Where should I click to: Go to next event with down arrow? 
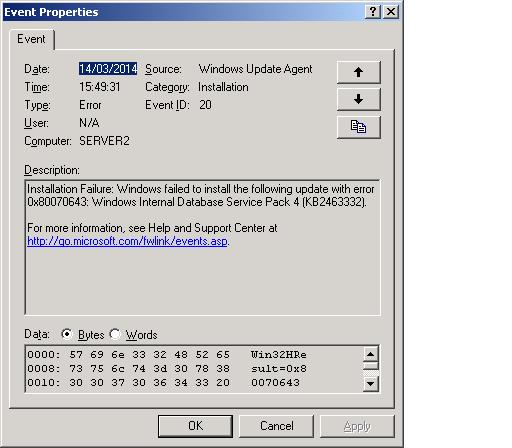point(358,99)
